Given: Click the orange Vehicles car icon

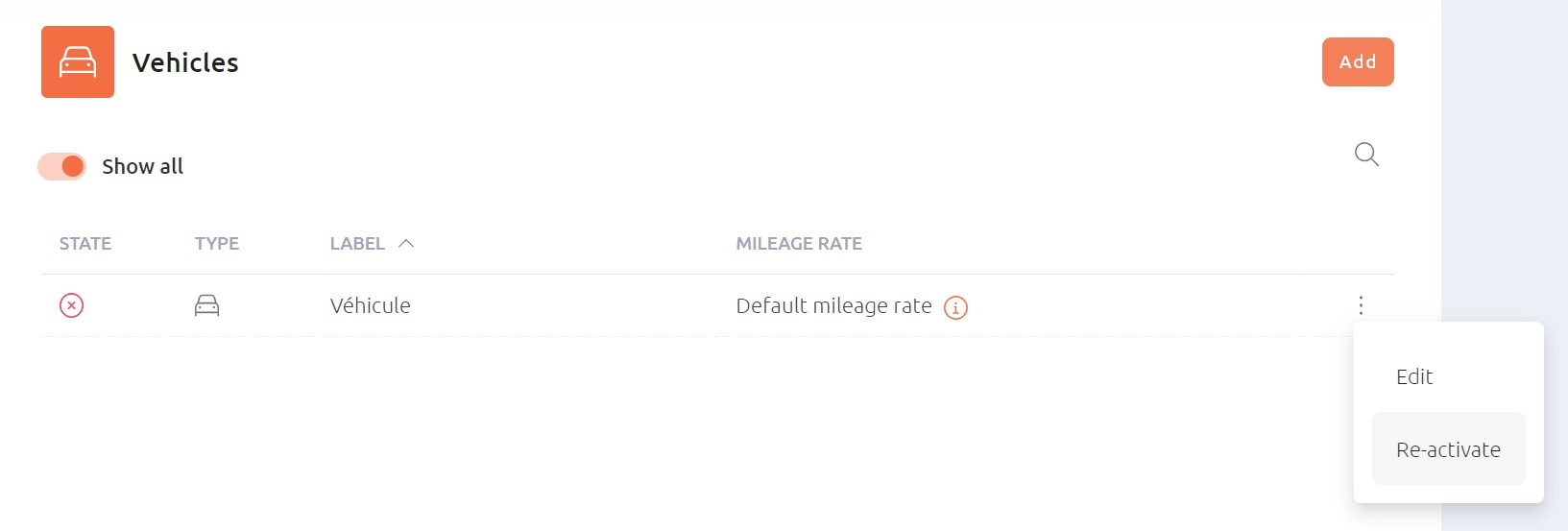Looking at the screenshot, I should [78, 62].
